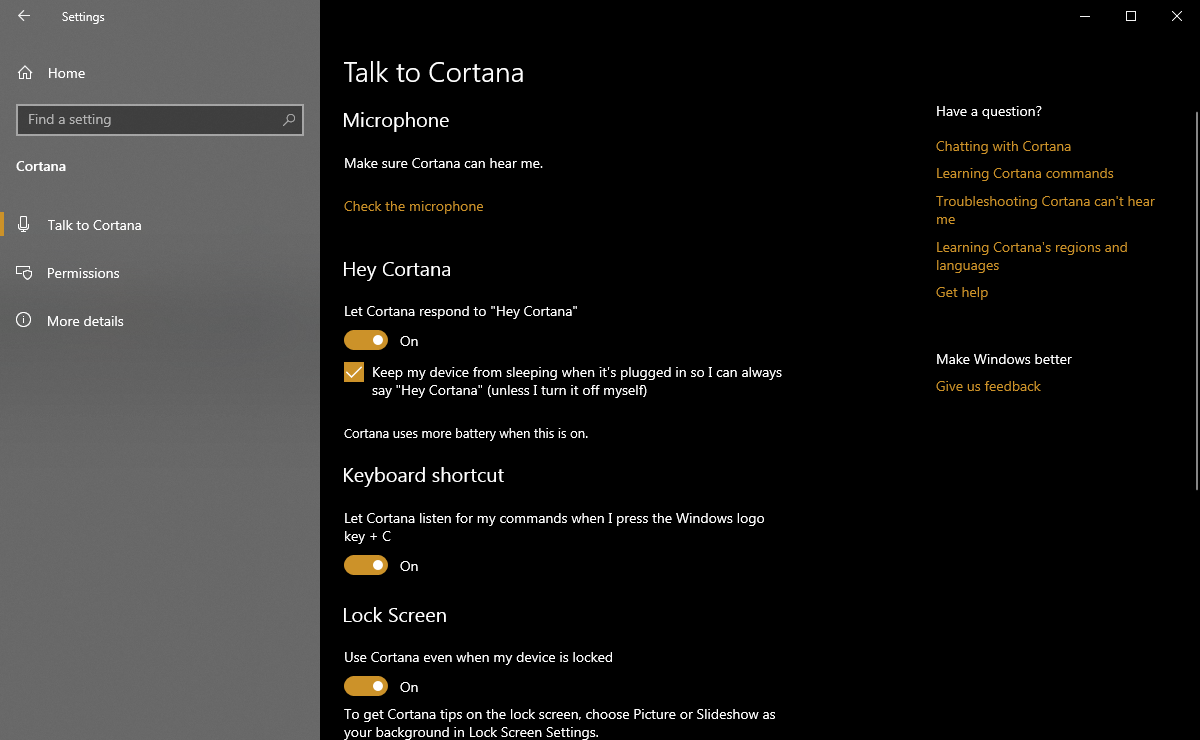Click the Settings window title text
1200x740 pixels.
83,17
